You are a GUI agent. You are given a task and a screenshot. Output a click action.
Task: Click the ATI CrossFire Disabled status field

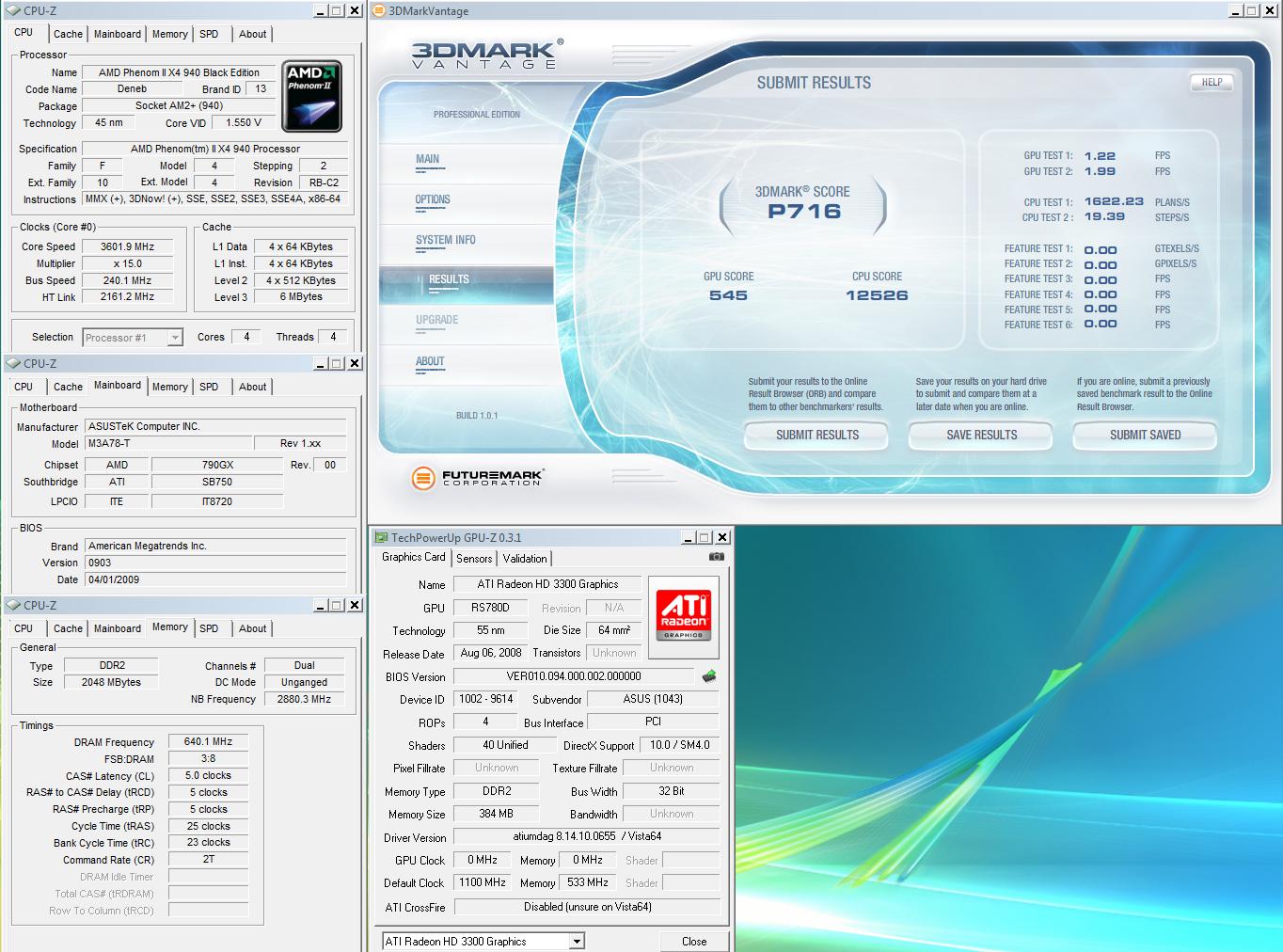coord(587,907)
